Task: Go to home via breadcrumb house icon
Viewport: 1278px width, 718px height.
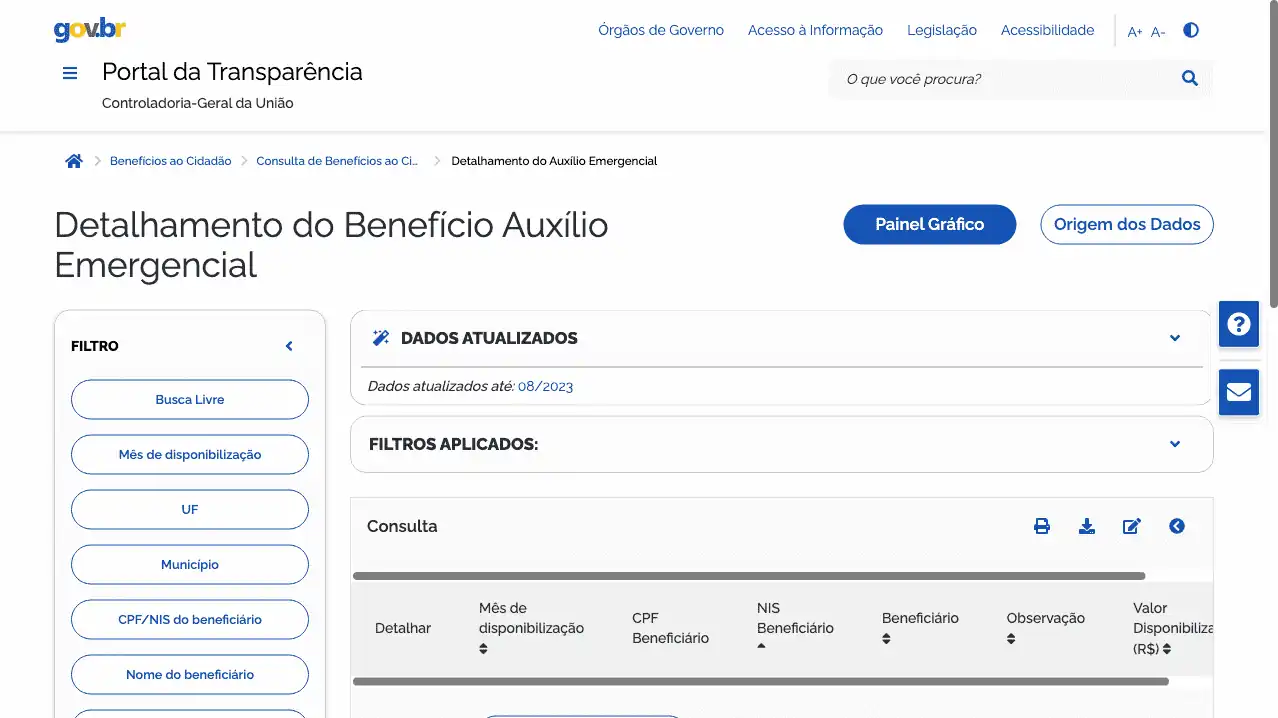Action: click(73, 161)
